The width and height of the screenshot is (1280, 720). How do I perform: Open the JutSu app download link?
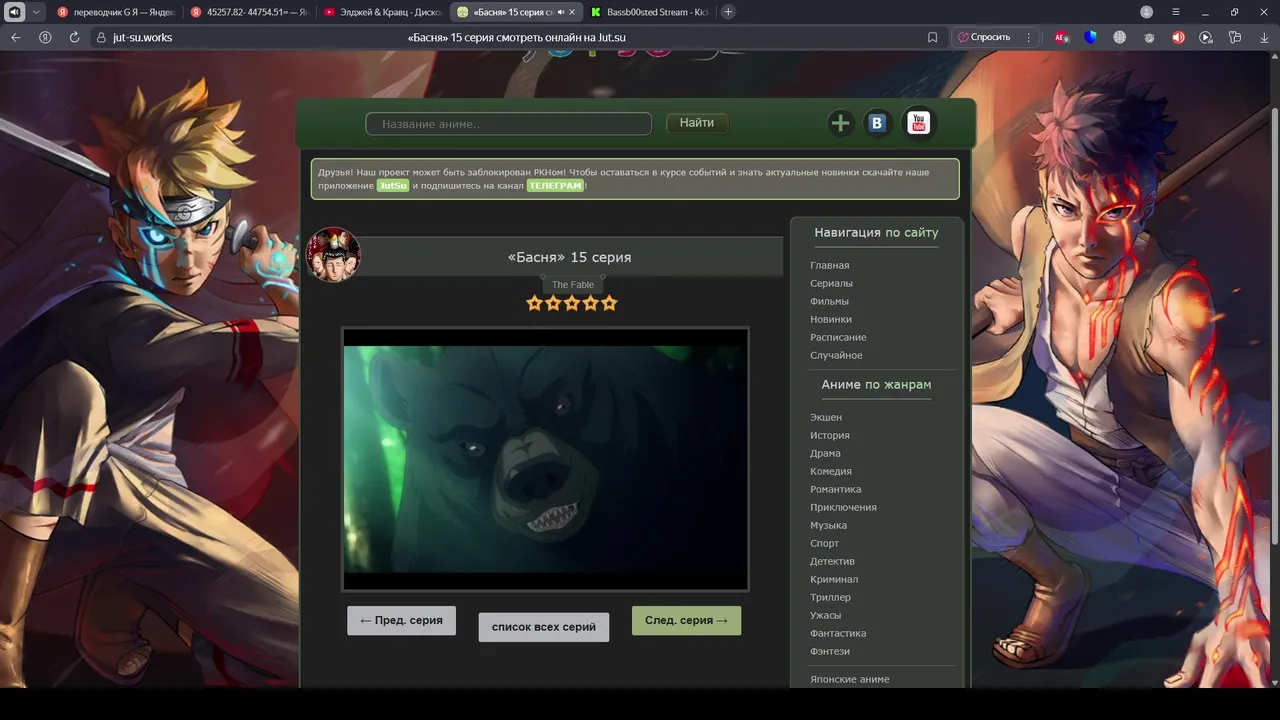pyautogui.click(x=393, y=186)
